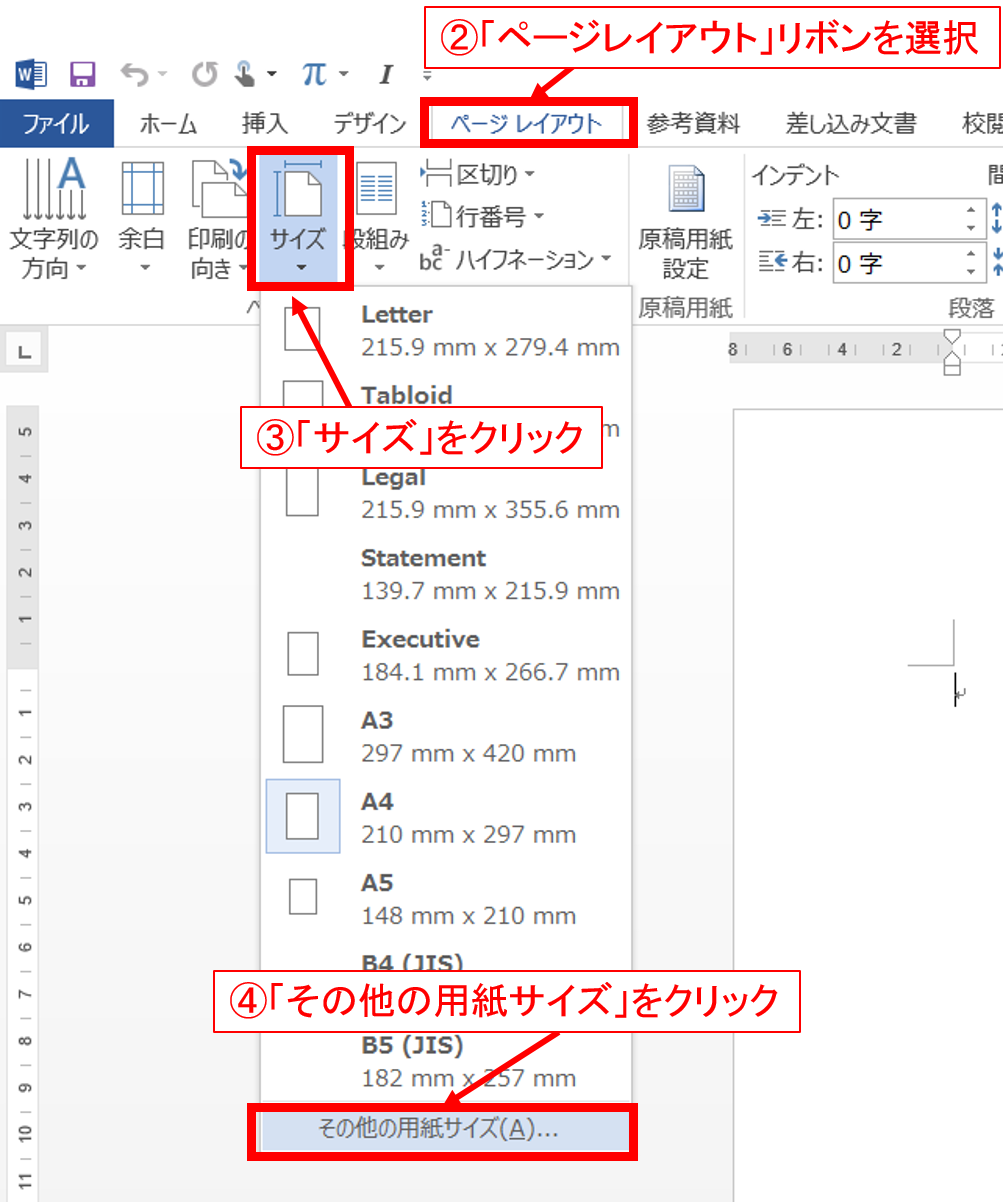Open 印刷の向き orientation menu
Viewport: 1003px width, 1202px height.
[x=217, y=221]
